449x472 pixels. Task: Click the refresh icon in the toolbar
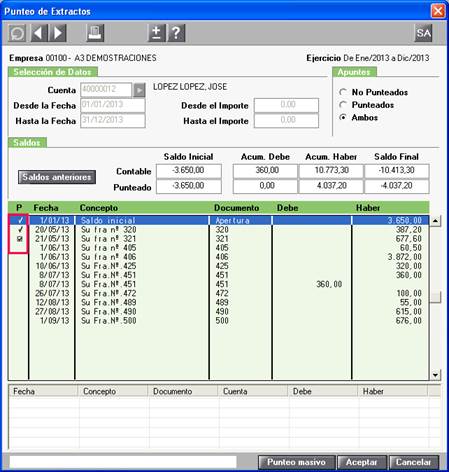[x=17, y=33]
